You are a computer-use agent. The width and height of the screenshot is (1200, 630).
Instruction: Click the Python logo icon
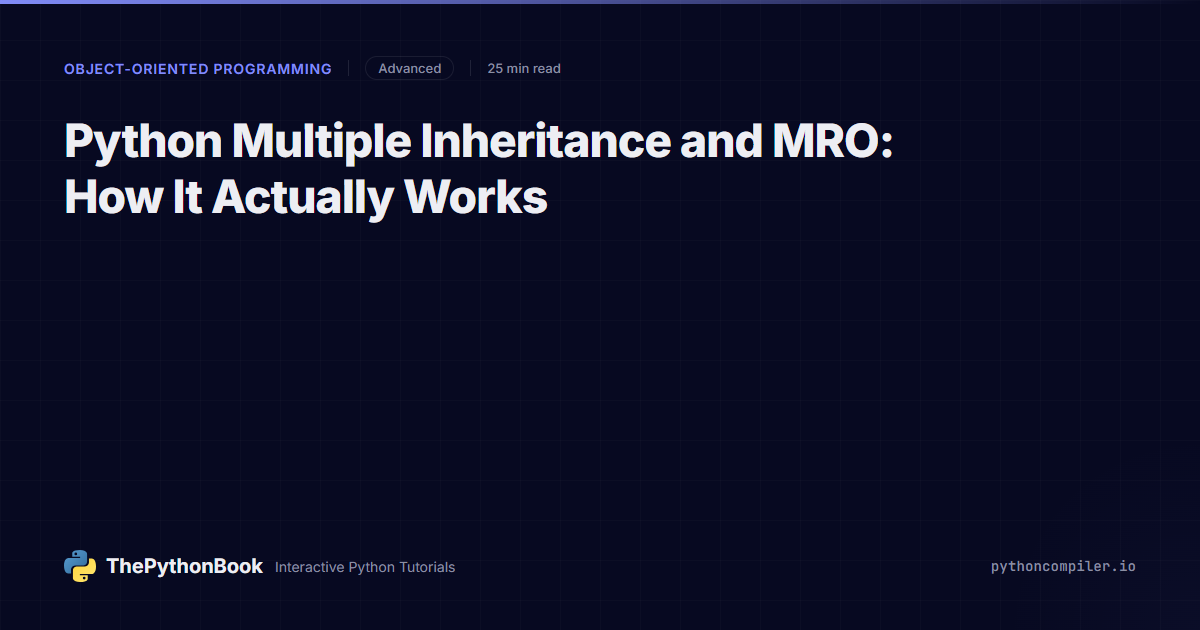(x=80, y=566)
